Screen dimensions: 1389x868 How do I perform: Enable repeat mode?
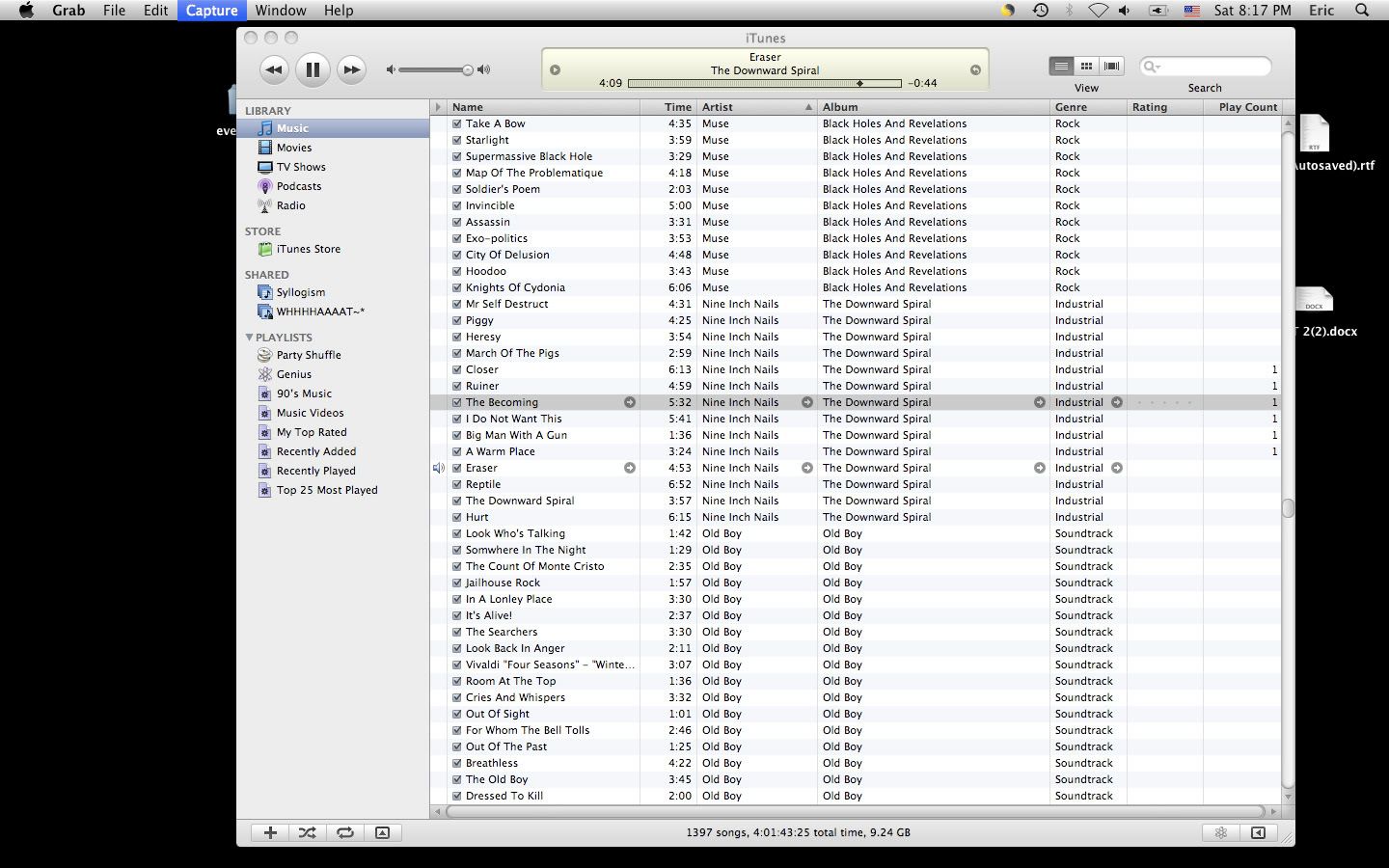(x=344, y=832)
